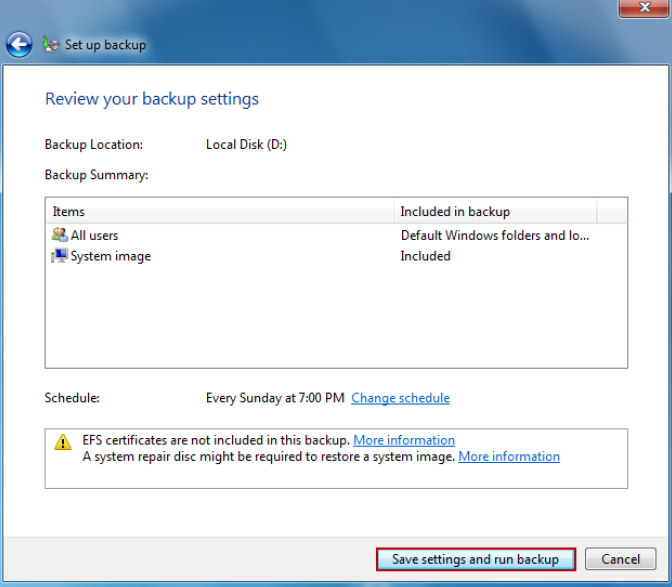Click the 'Backup Summary:' label
This screenshot has width=672, height=587.
[96, 175]
